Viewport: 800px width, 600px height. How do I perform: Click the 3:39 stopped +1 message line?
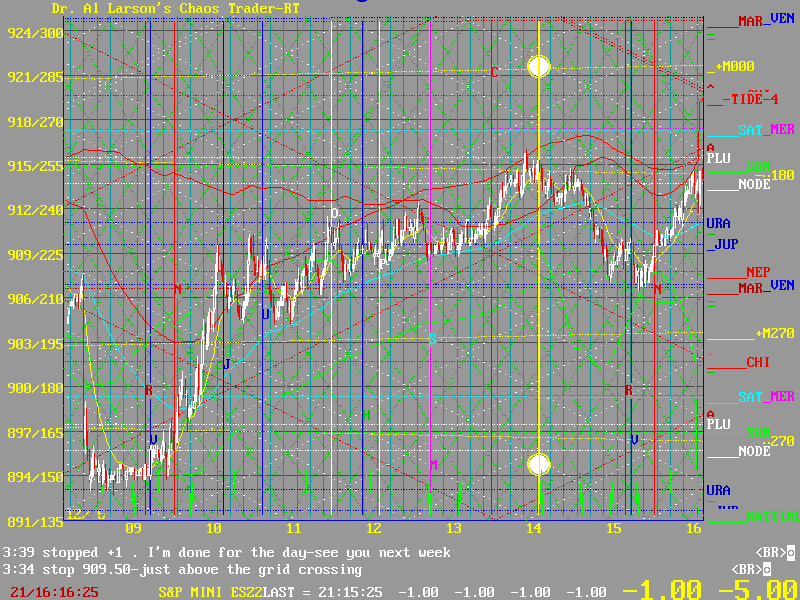point(227,552)
